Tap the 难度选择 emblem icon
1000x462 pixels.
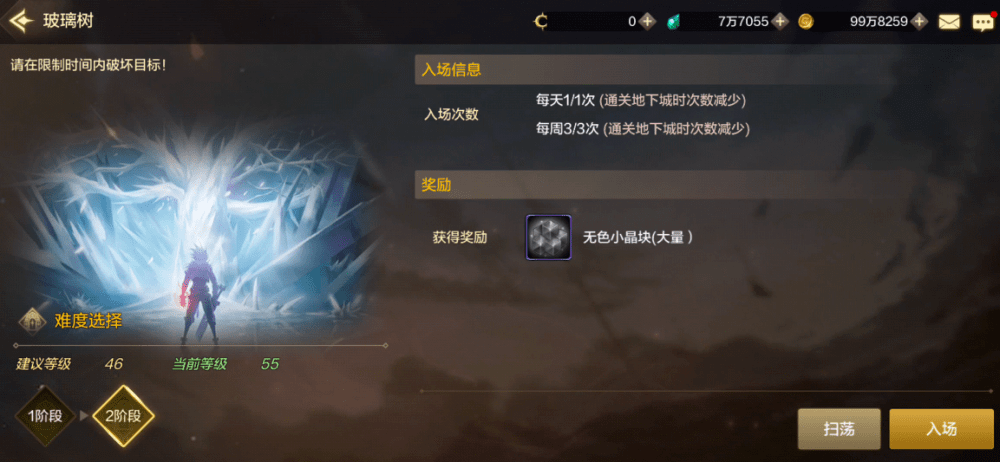tap(32, 321)
